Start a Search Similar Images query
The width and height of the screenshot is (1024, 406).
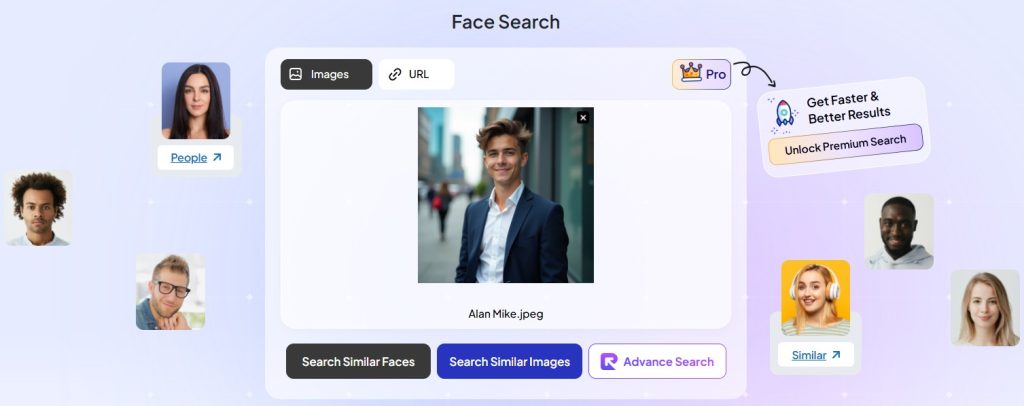click(509, 362)
